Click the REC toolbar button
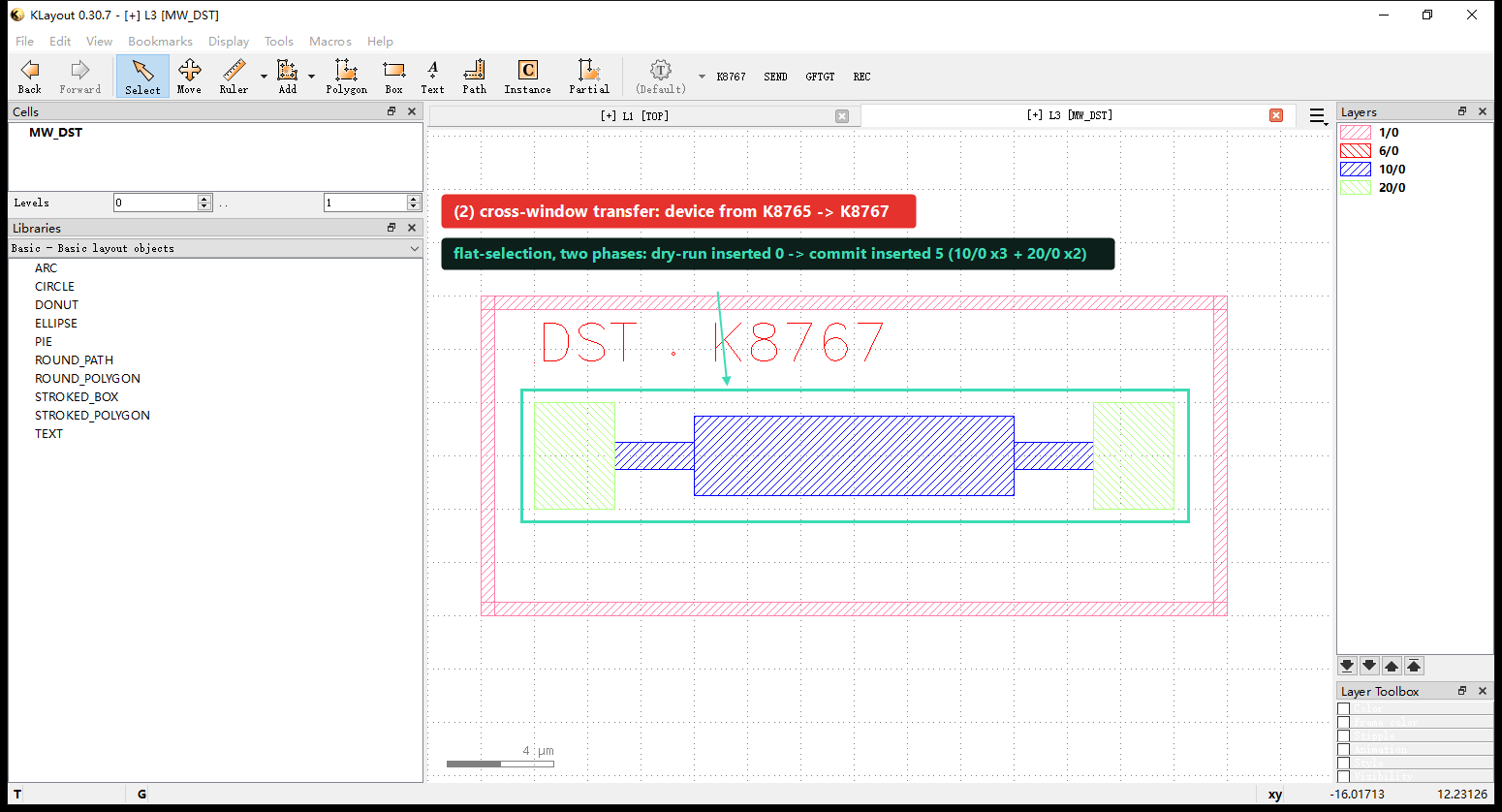The image size is (1502, 812). [x=862, y=77]
